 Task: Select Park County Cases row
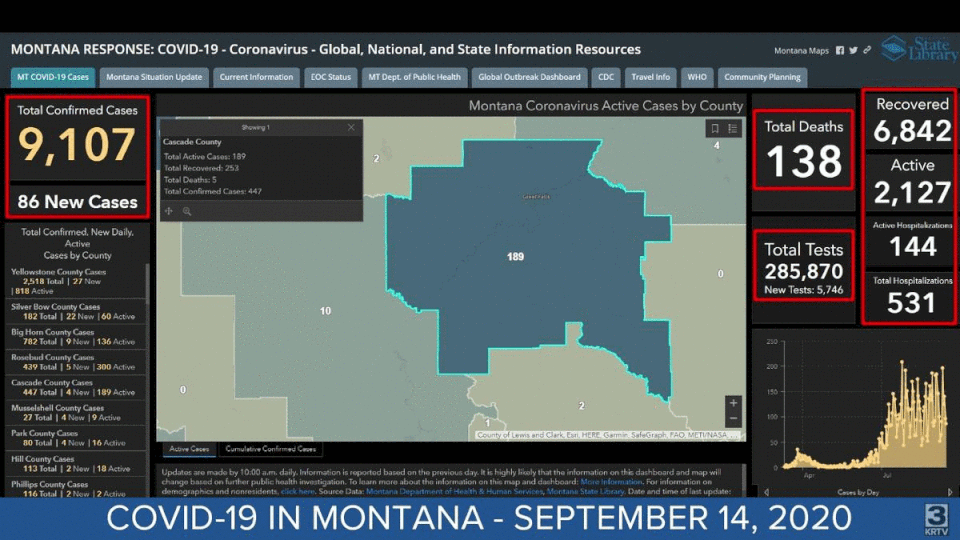point(75,438)
